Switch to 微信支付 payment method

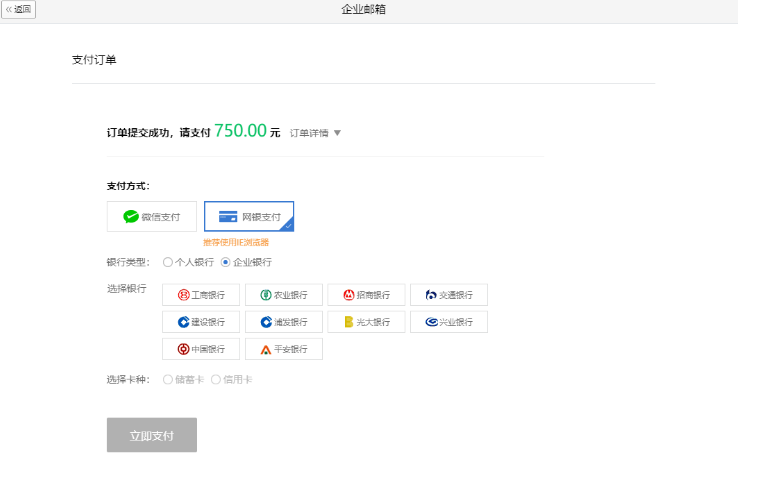click(x=152, y=216)
